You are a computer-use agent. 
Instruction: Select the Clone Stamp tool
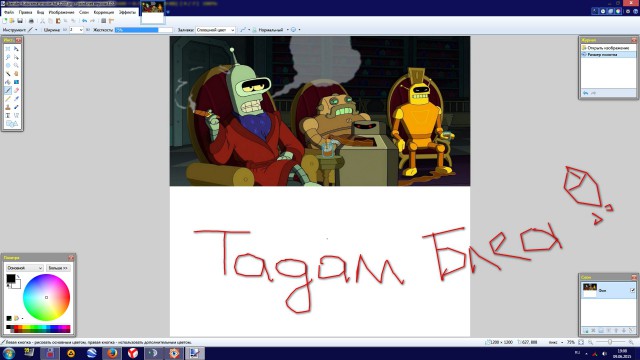tap(8, 107)
